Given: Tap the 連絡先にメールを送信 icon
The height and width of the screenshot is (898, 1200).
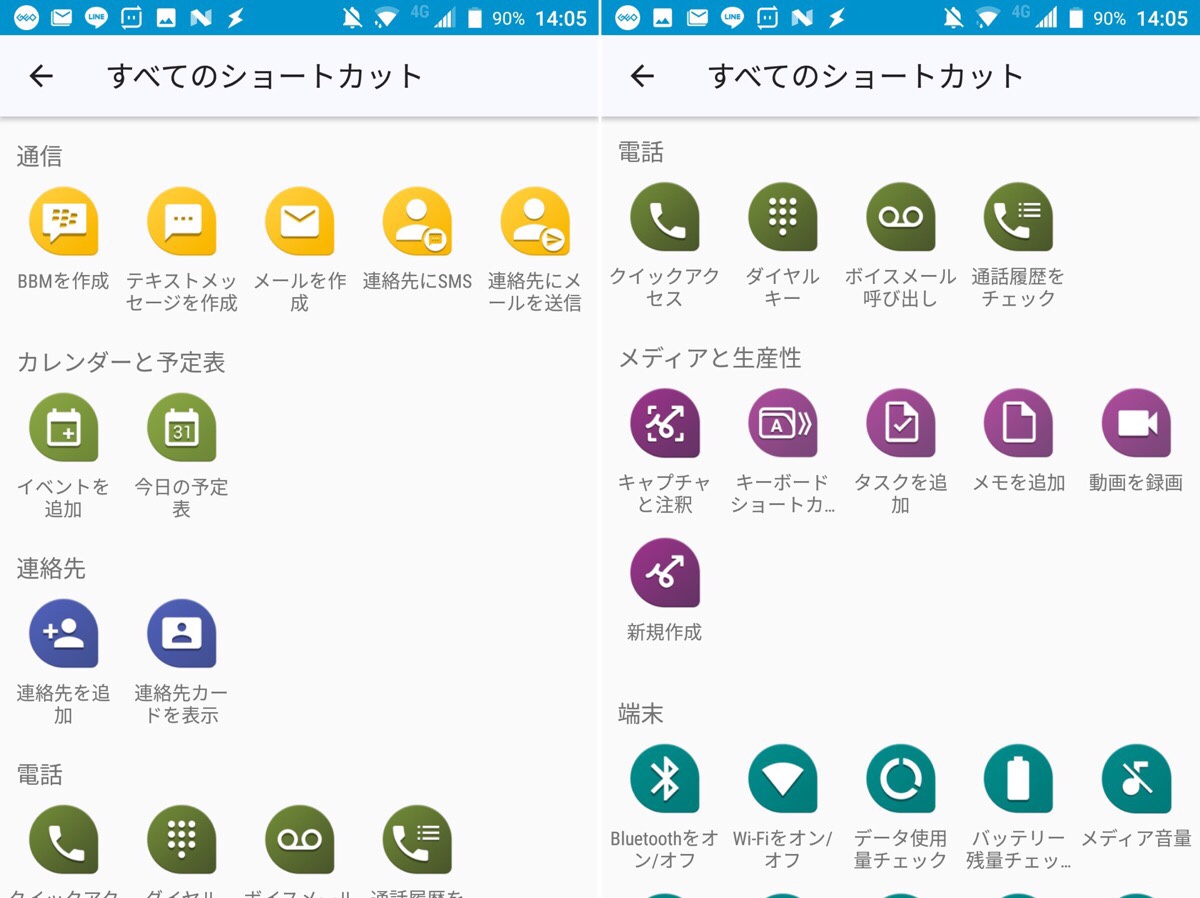Looking at the screenshot, I should (535, 222).
